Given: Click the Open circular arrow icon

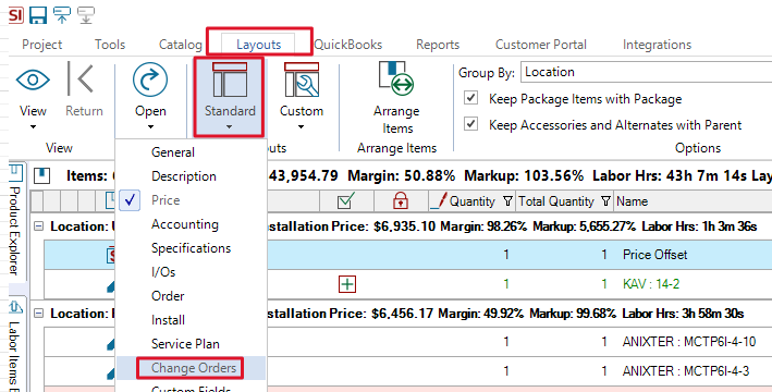Looking at the screenshot, I should (x=150, y=79).
